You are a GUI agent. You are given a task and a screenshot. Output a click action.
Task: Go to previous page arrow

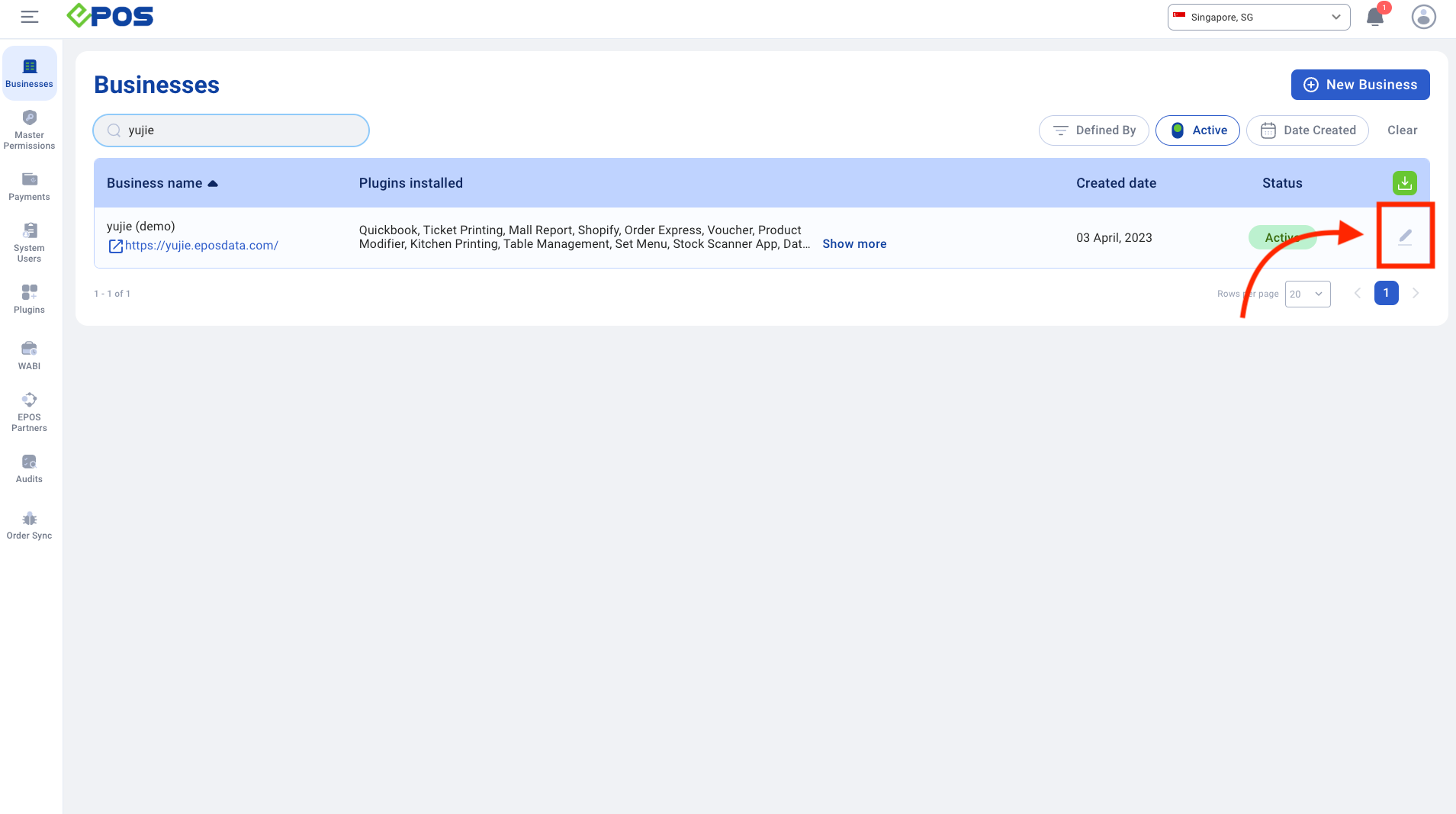point(1357,293)
